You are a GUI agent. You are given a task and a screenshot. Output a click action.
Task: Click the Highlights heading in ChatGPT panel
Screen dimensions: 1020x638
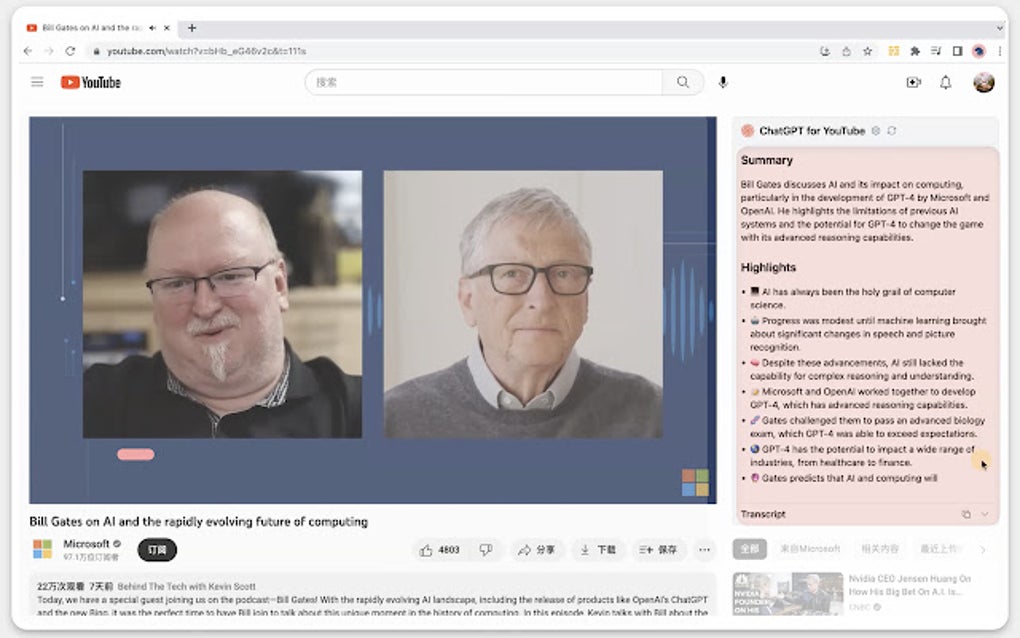768,267
